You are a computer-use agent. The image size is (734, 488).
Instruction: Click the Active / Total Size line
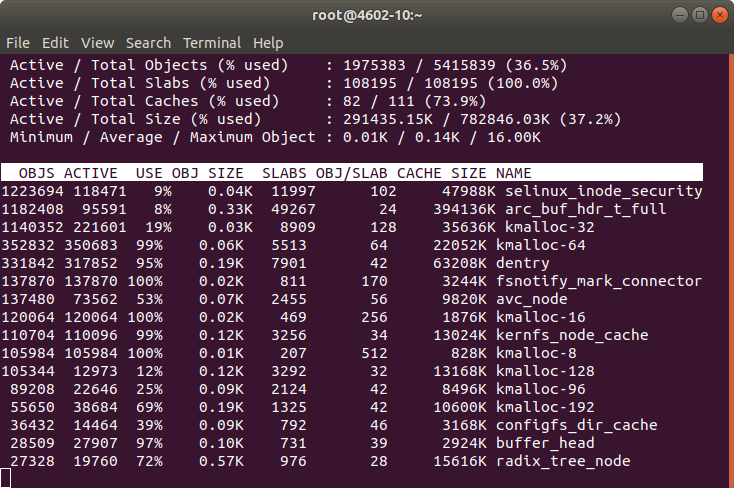316,119
